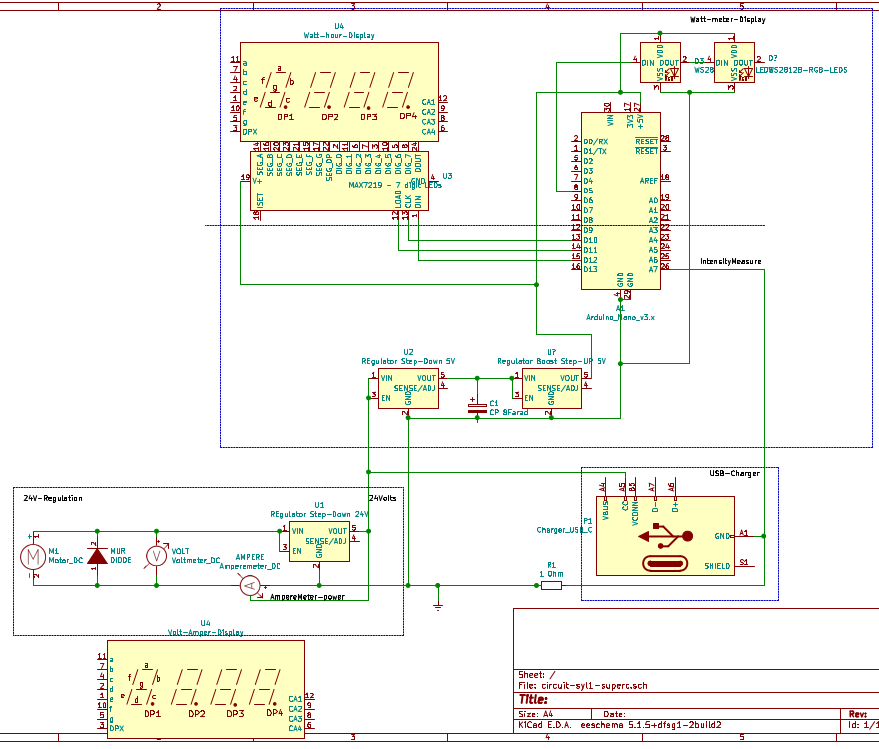Click the R1 1 Ohm resistor

point(552,585)
